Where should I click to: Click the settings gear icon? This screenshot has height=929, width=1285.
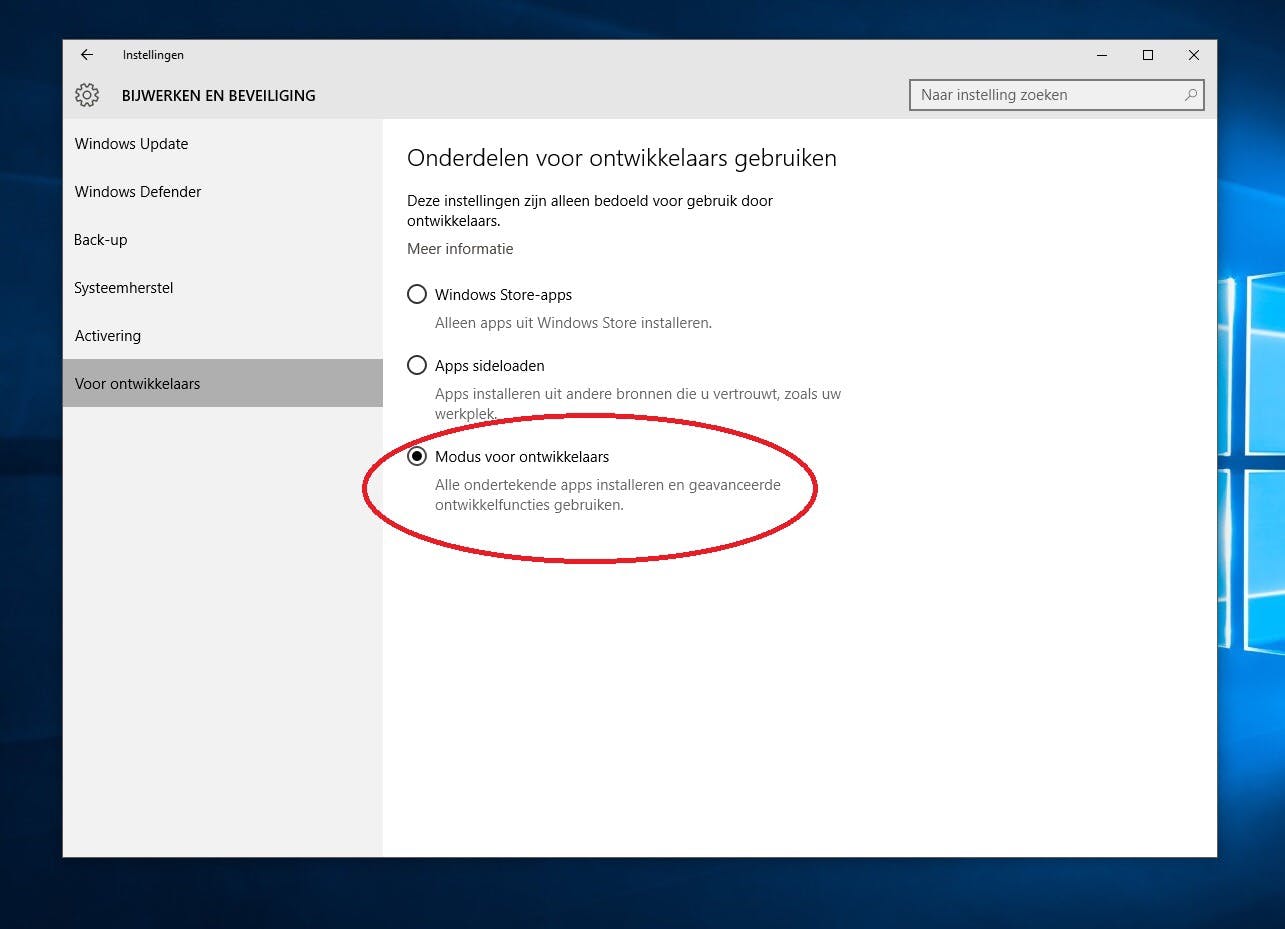pyautogui.click(x=87, y=95)
